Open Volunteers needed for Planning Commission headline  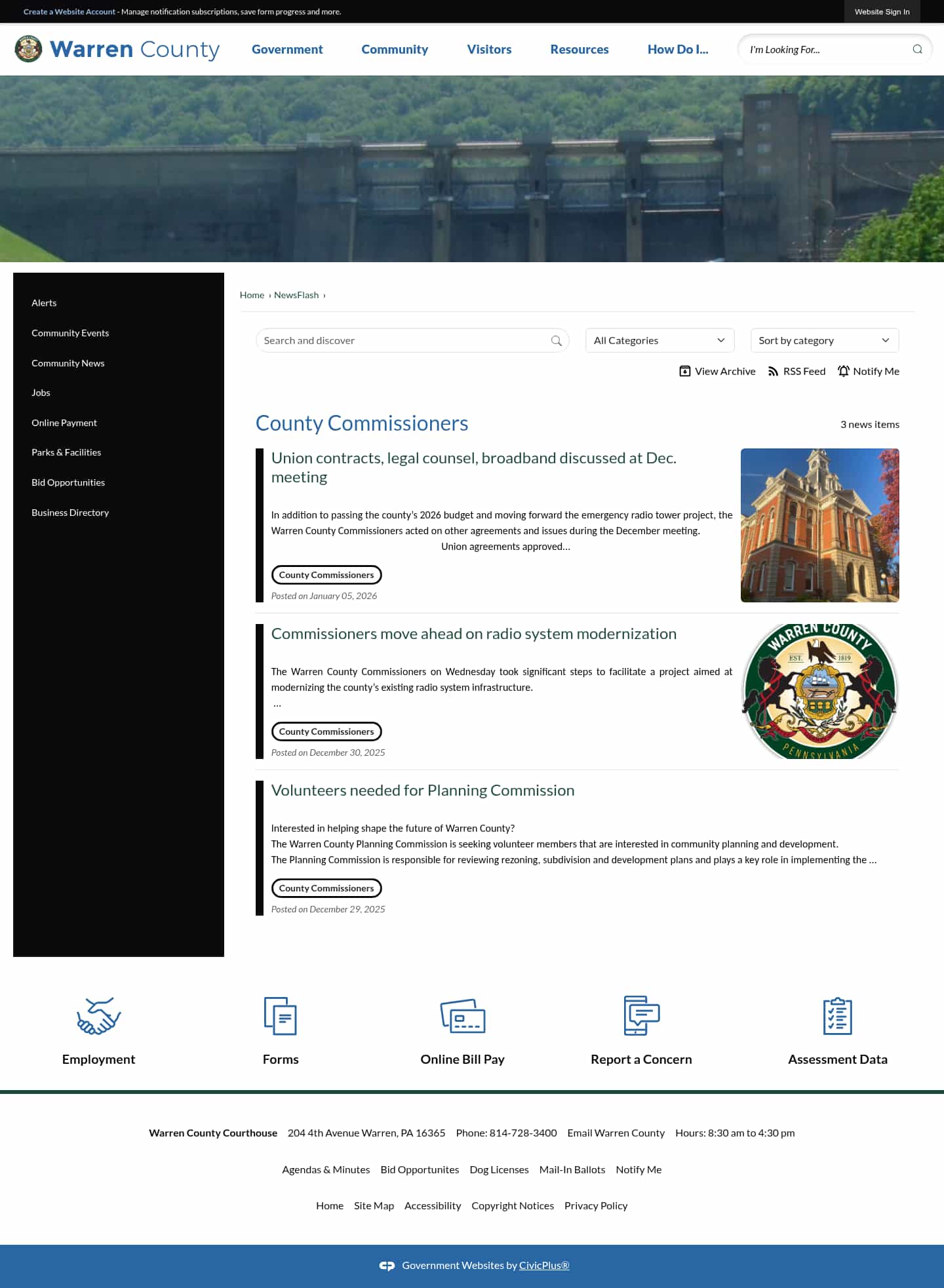tap(423, 790)
